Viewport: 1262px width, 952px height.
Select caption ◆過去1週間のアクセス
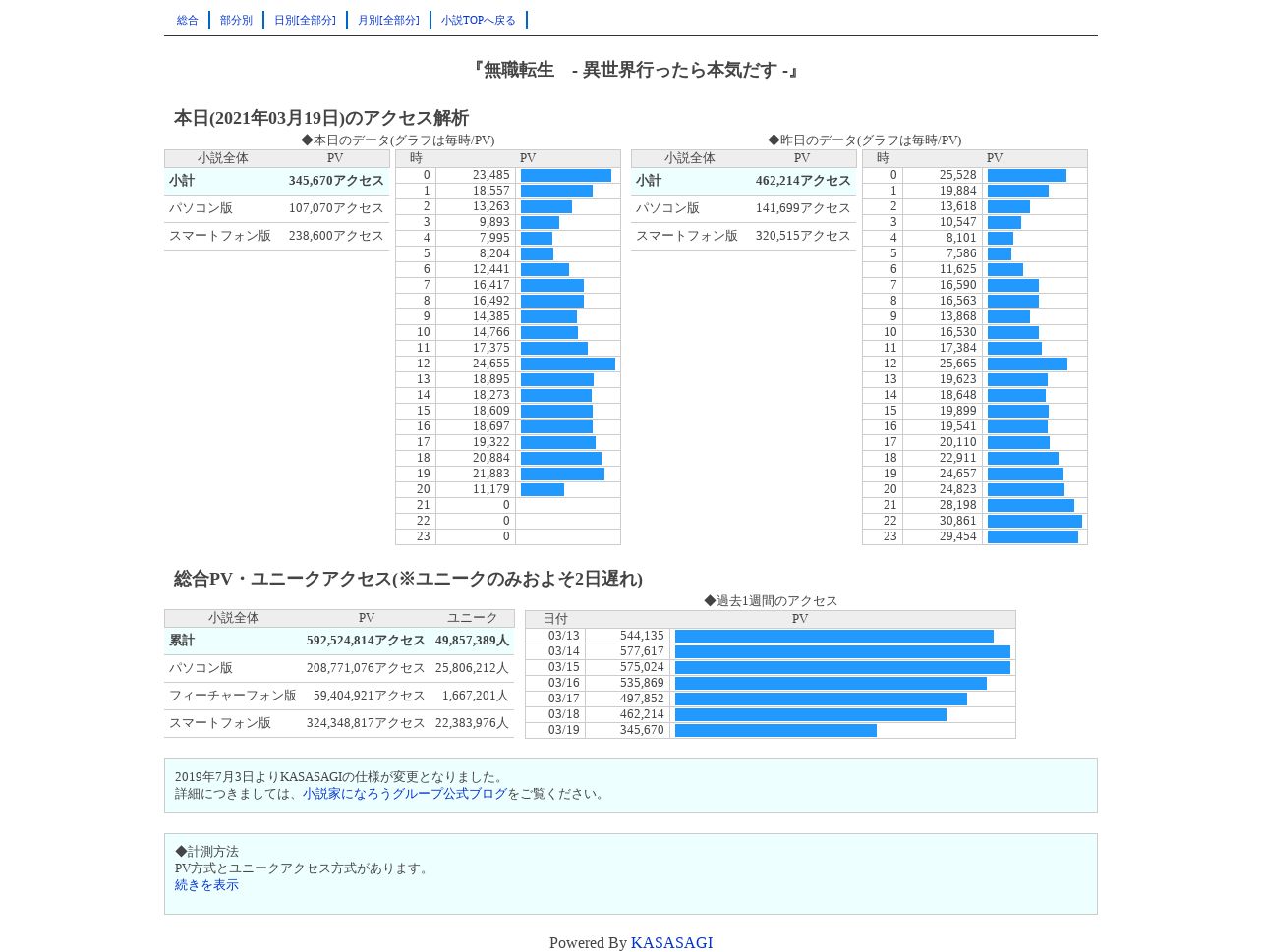pyautogui.click(x=771, y=601)
